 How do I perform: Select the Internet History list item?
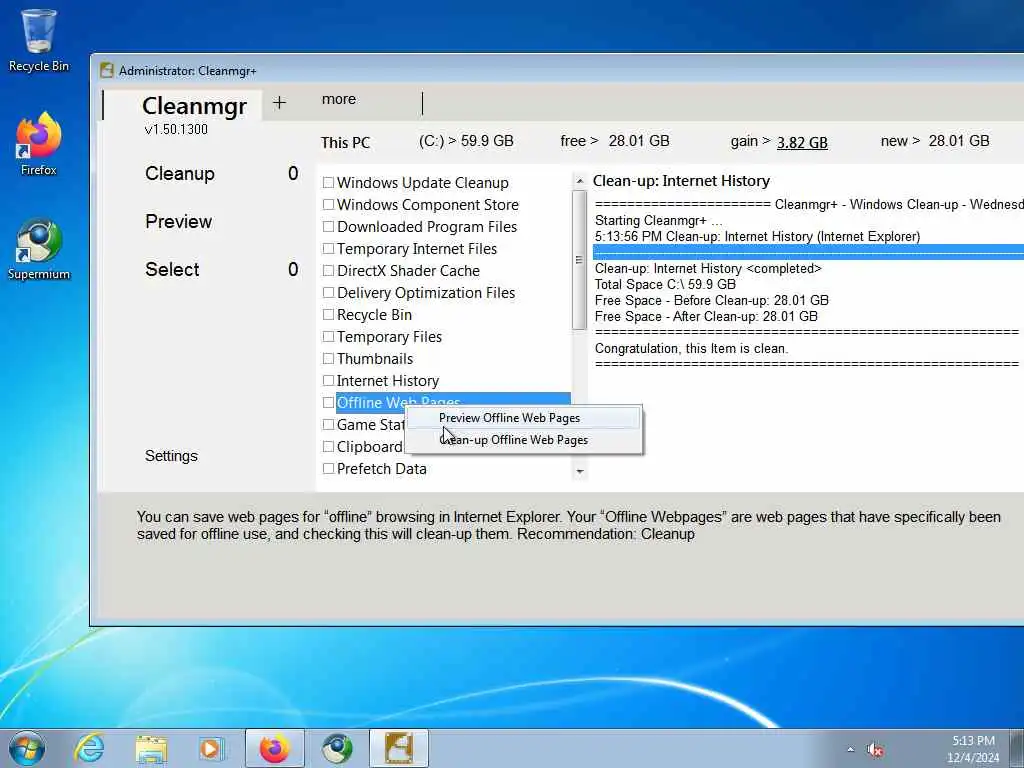tap(388, 381)
